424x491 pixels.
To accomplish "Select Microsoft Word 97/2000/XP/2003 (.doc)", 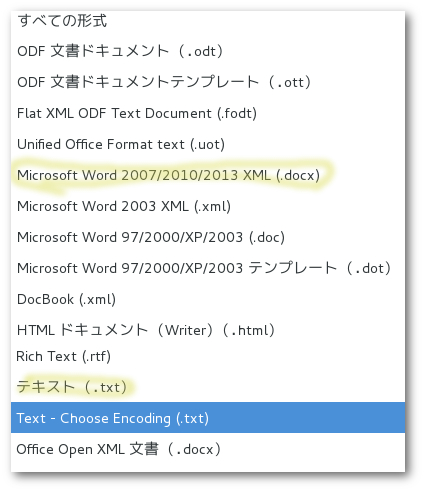I will 208,237.
